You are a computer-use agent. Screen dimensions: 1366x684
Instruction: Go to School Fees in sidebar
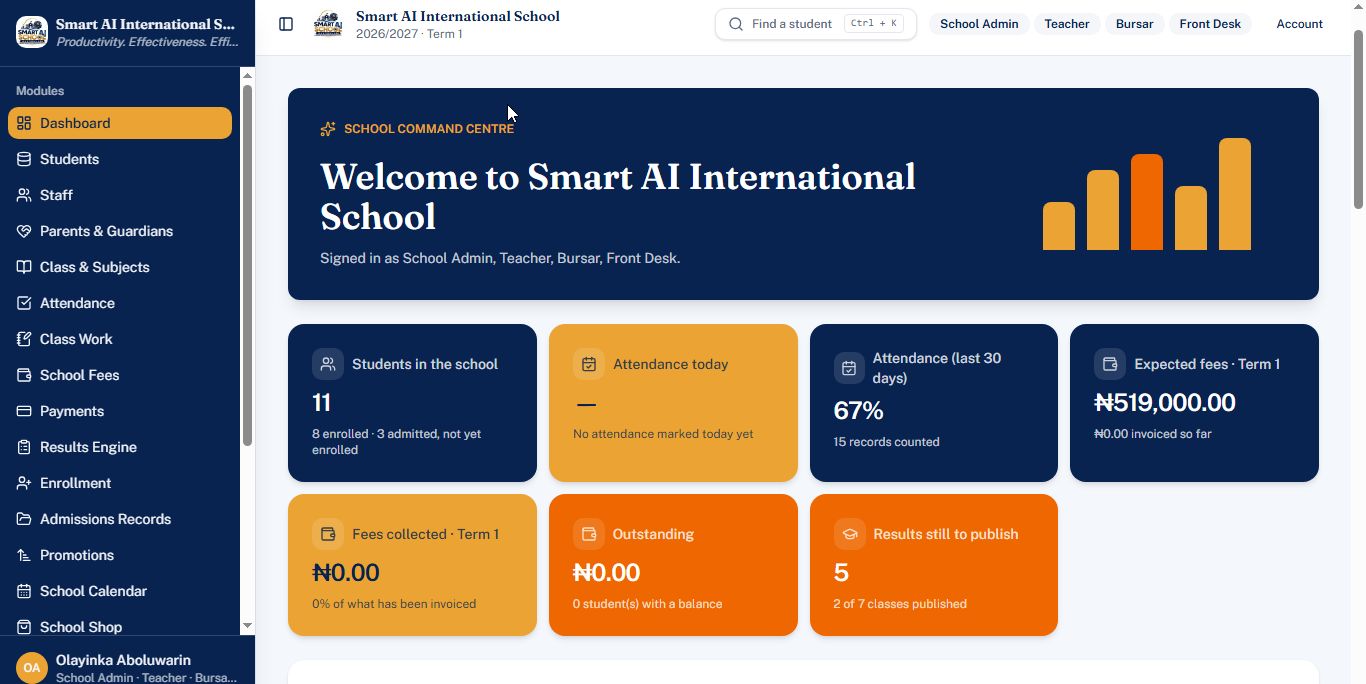(x=120, y=375)
